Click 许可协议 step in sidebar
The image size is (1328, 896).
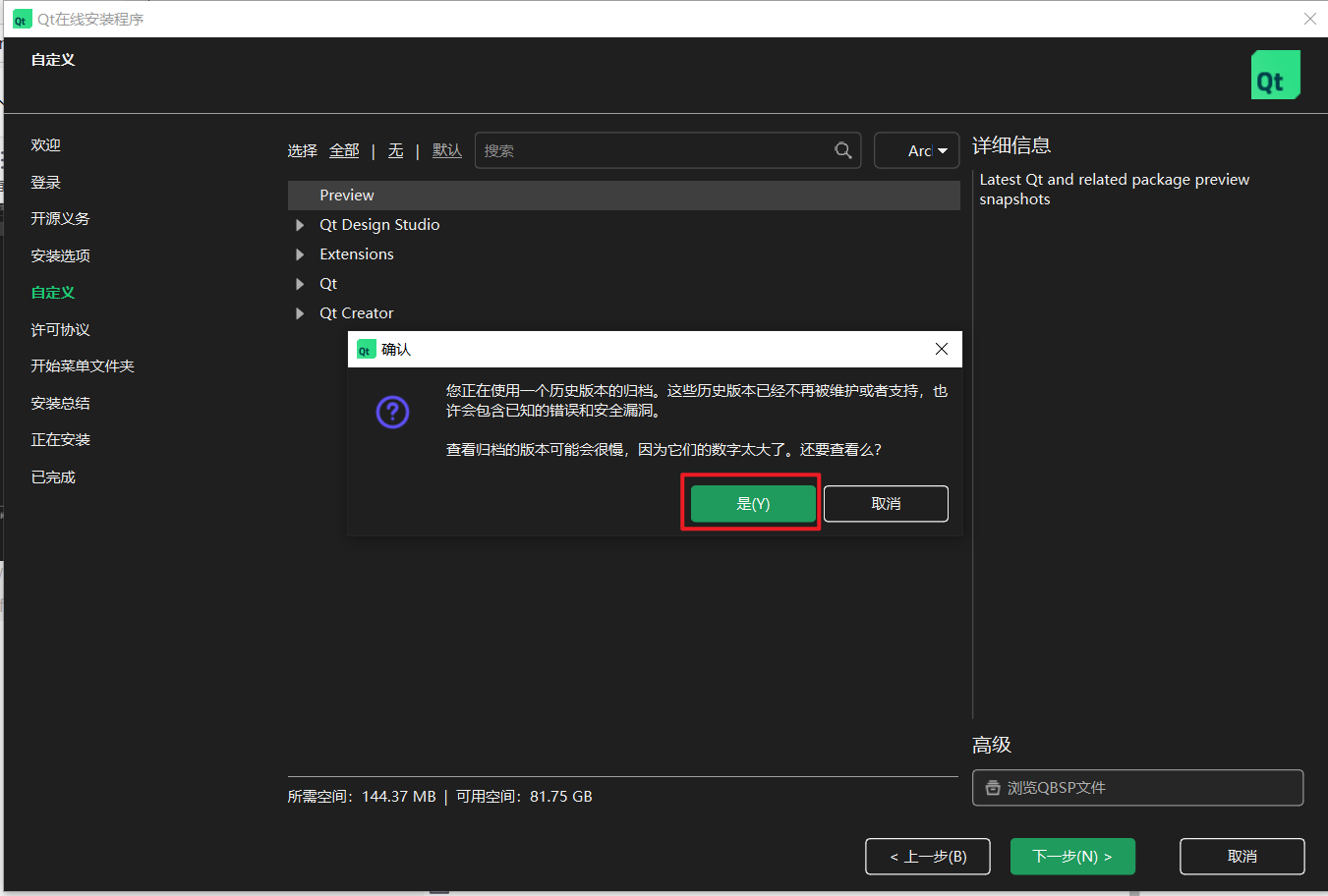pos(60,330)
